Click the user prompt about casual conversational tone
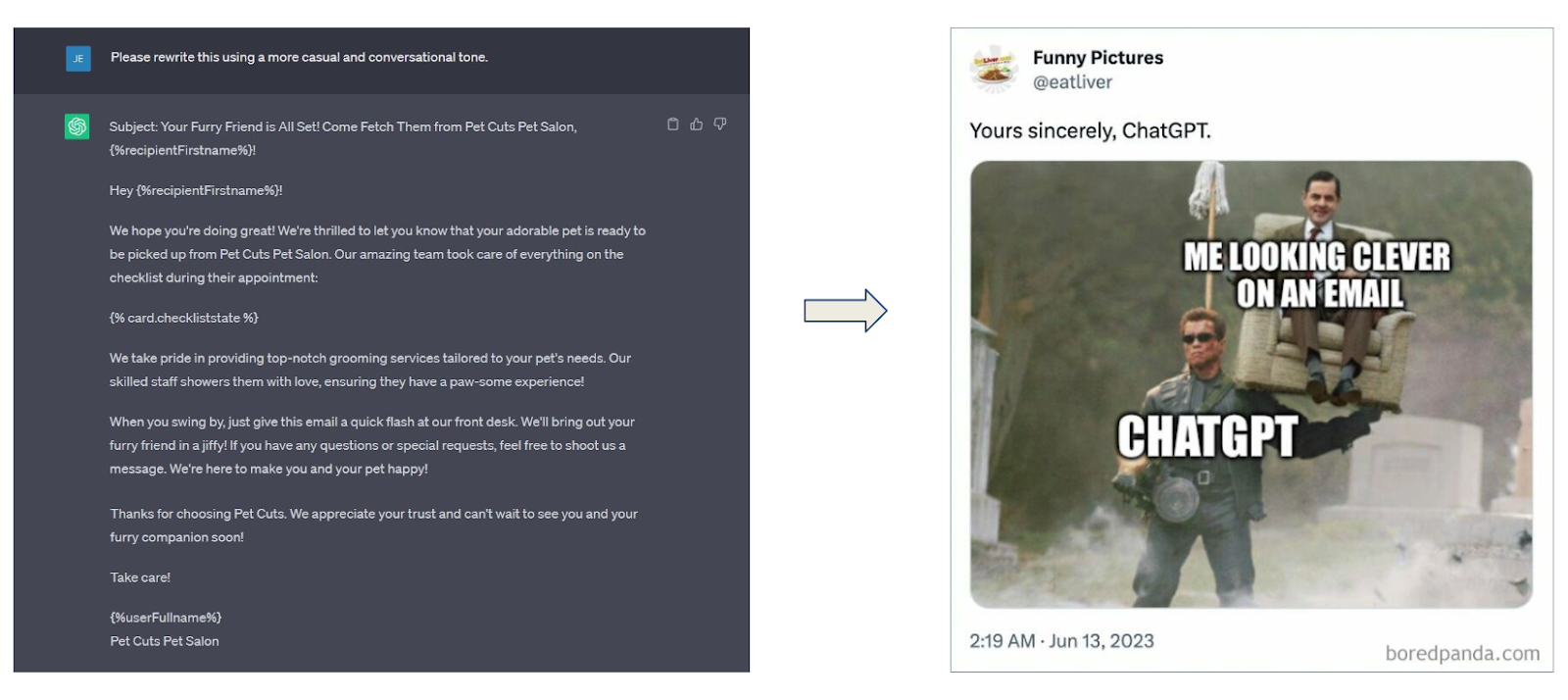The image size is (1568, 700). [299, 58]
